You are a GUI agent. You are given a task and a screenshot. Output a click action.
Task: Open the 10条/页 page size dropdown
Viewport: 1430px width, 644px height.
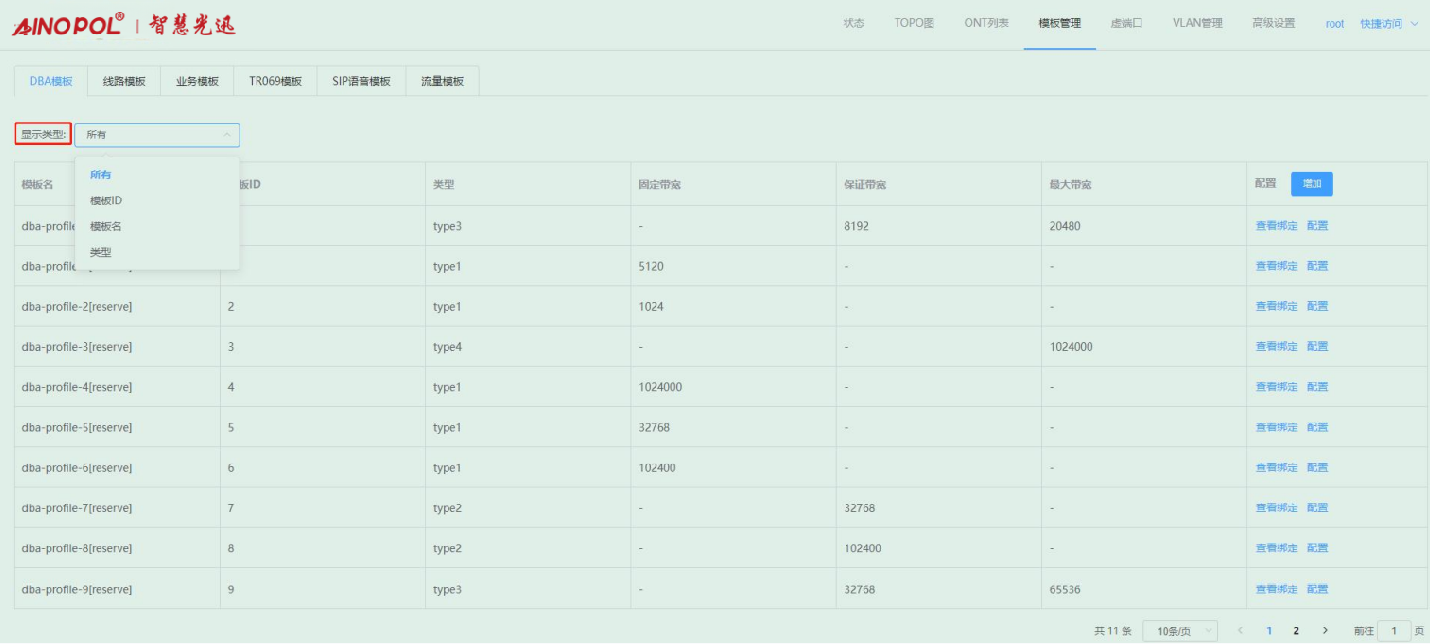tap(1180, 631)
